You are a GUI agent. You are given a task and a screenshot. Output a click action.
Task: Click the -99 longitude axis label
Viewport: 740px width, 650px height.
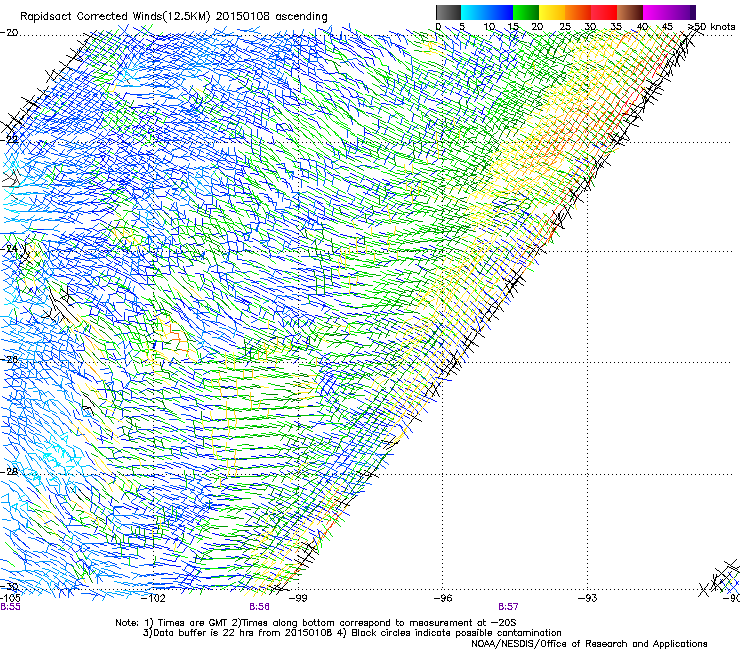tap(298, 598)
